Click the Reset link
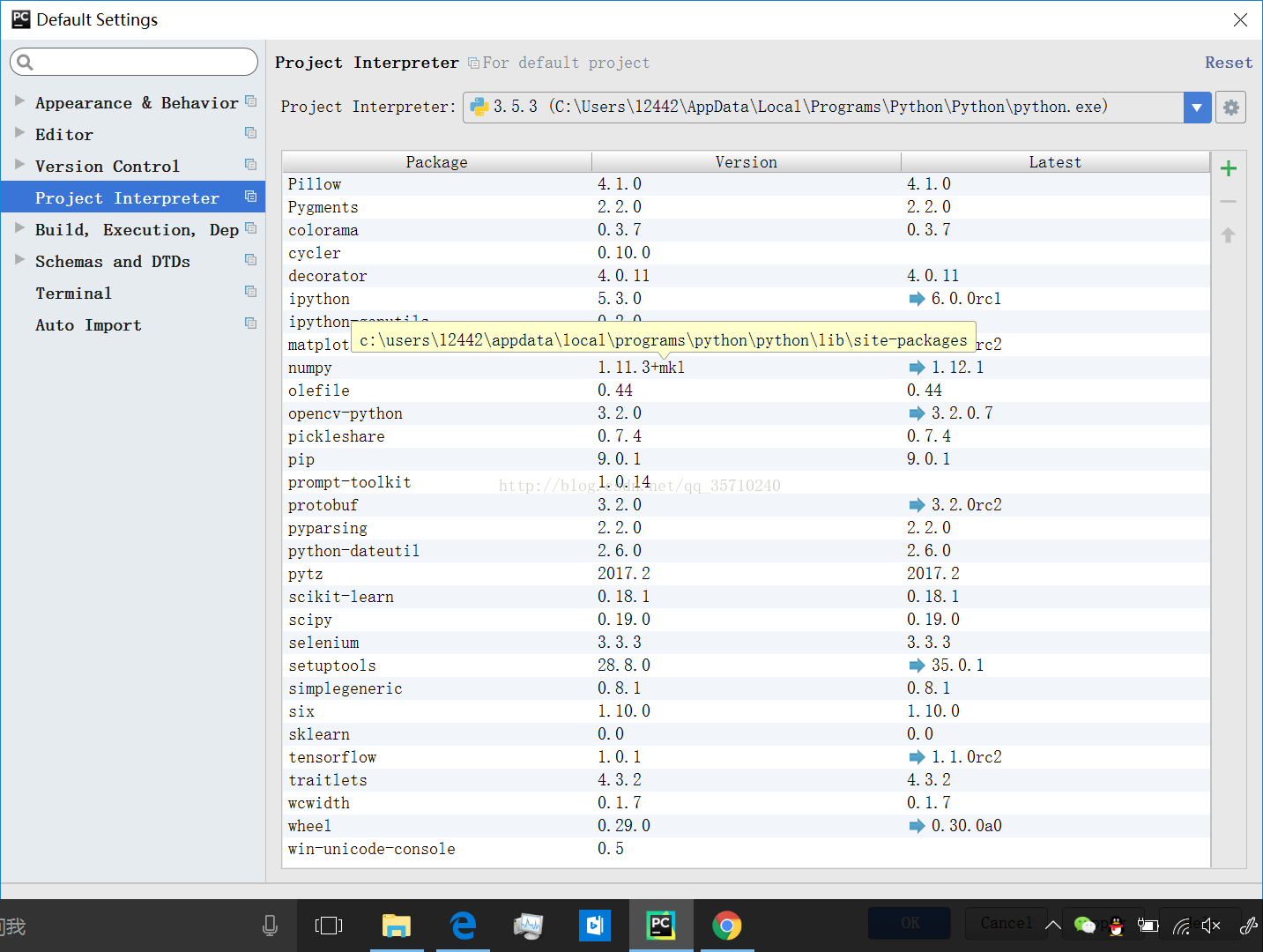This screenshot has width=1263, height=952. pyautogui.click(x=1229, y=63)
